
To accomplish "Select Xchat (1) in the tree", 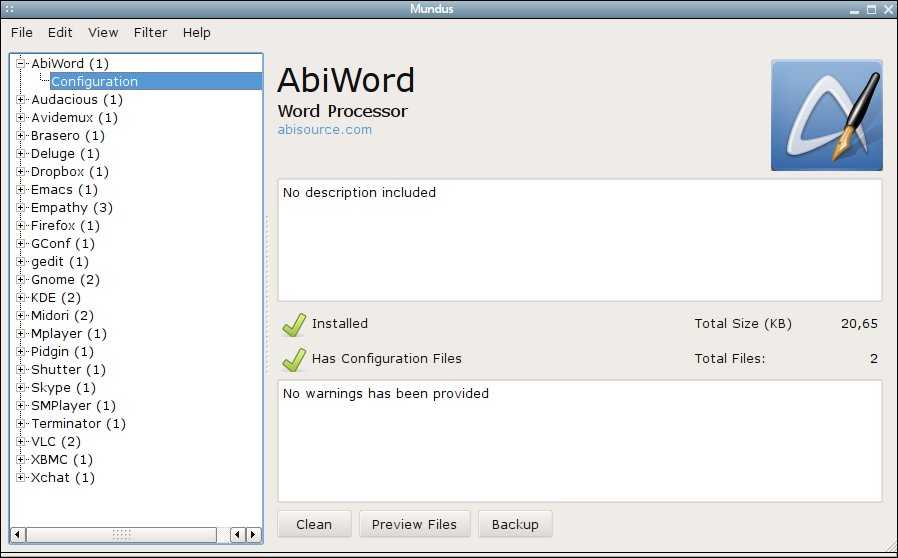I will click(62, 478).
